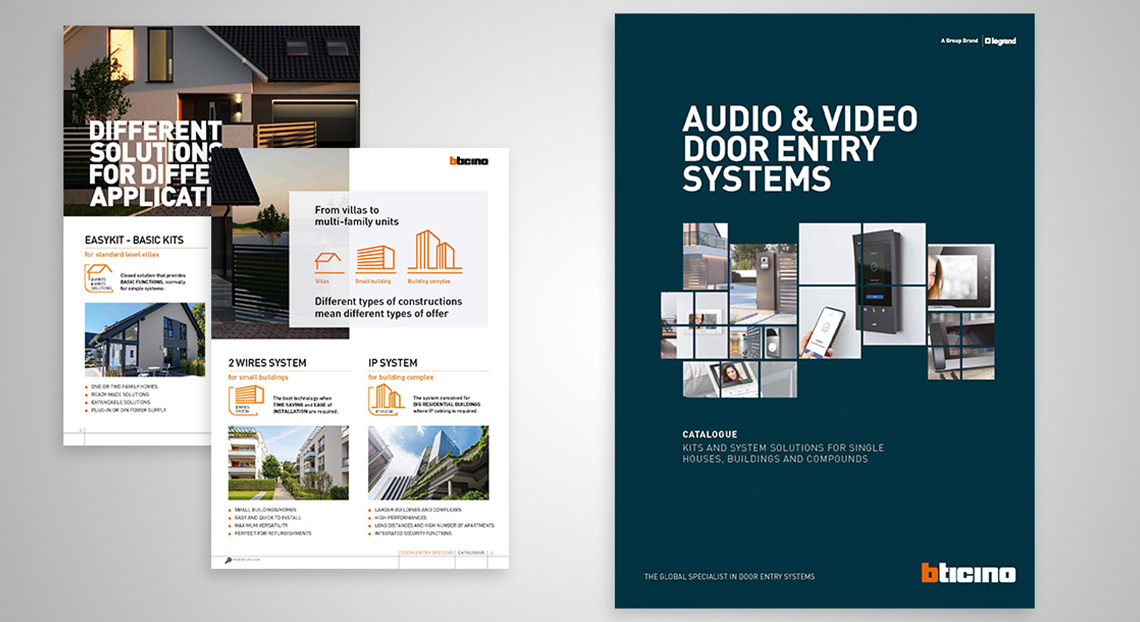Viewport: 1140px width, 622px height.
Task: Click the '2 WIRES SYSTEM' heading
Action: click(x=268, y=363)
